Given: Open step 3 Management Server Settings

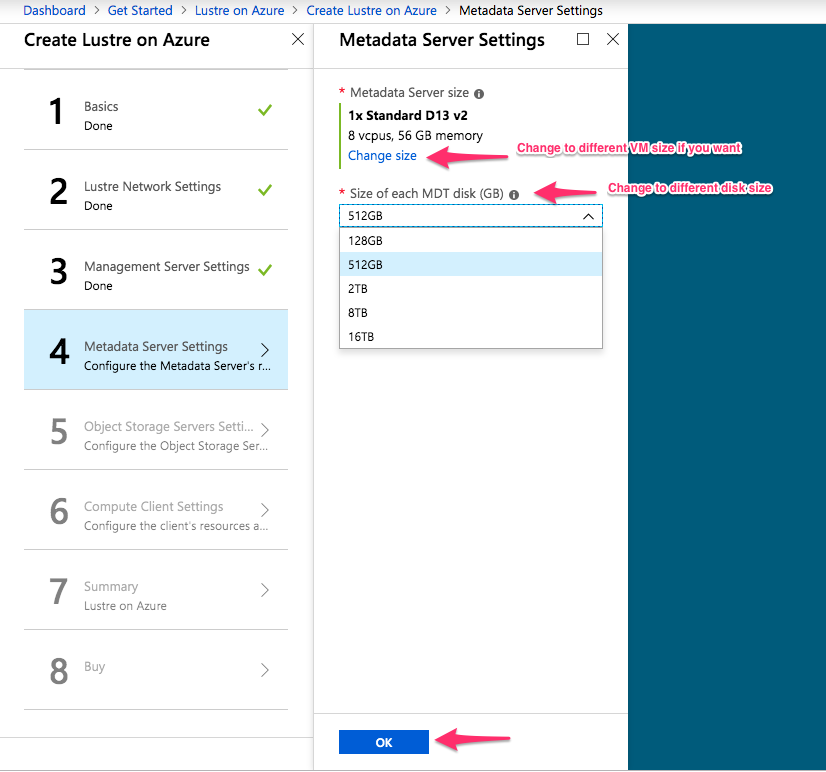Looking at the screenshot, I should (x=156, y=270).
